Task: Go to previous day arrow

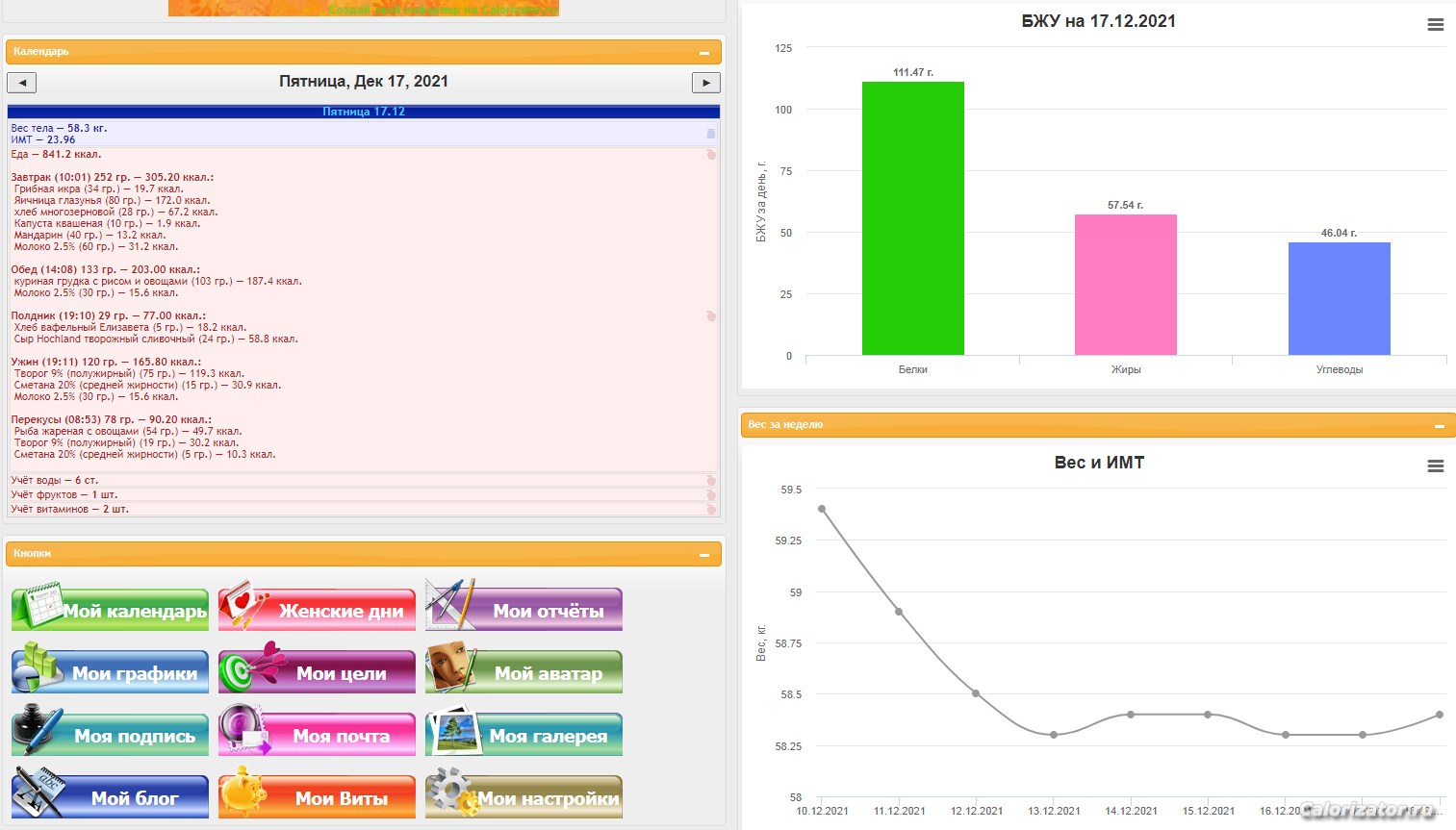Action: (22, 83)
